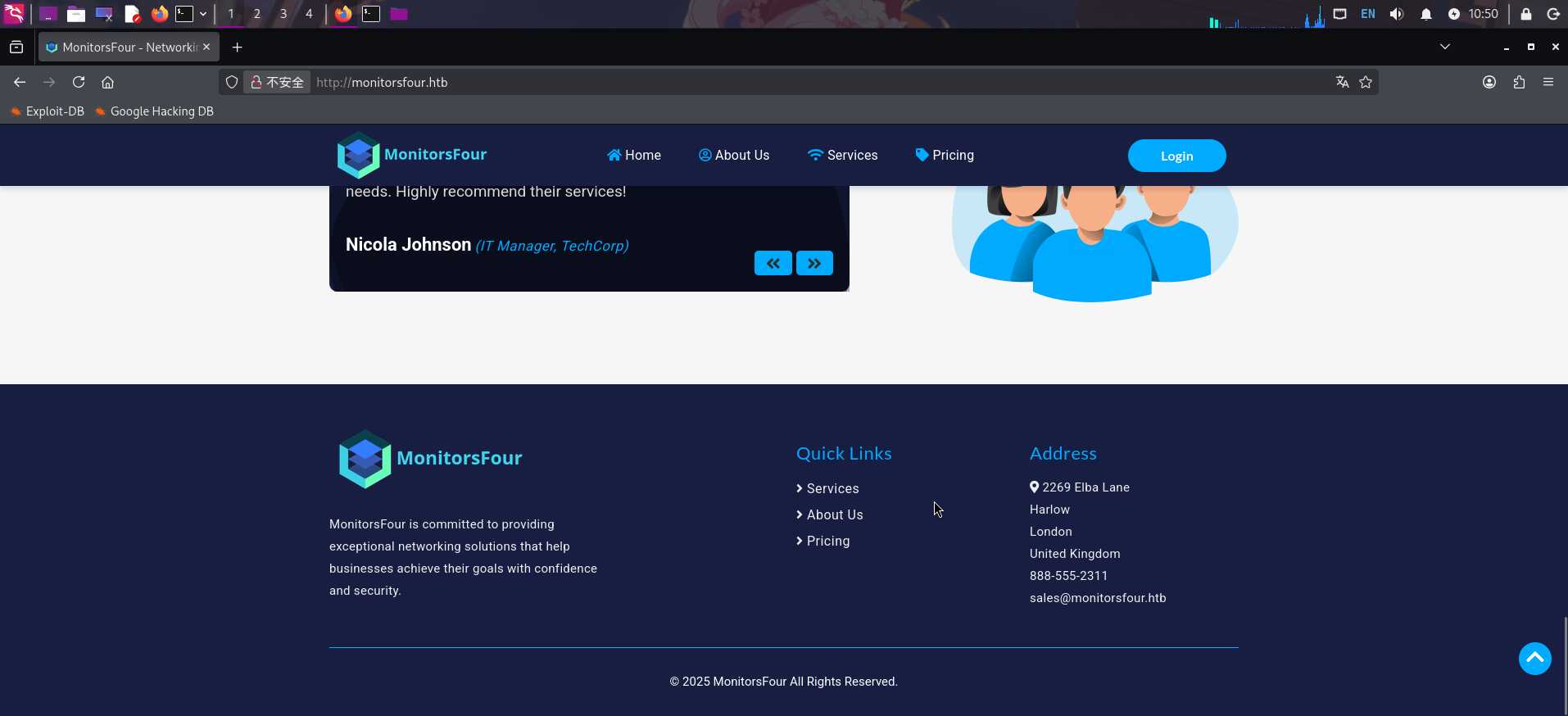1568x716 pixels.
Task: Click the Login button
Action: click(x=1176, y=156)
